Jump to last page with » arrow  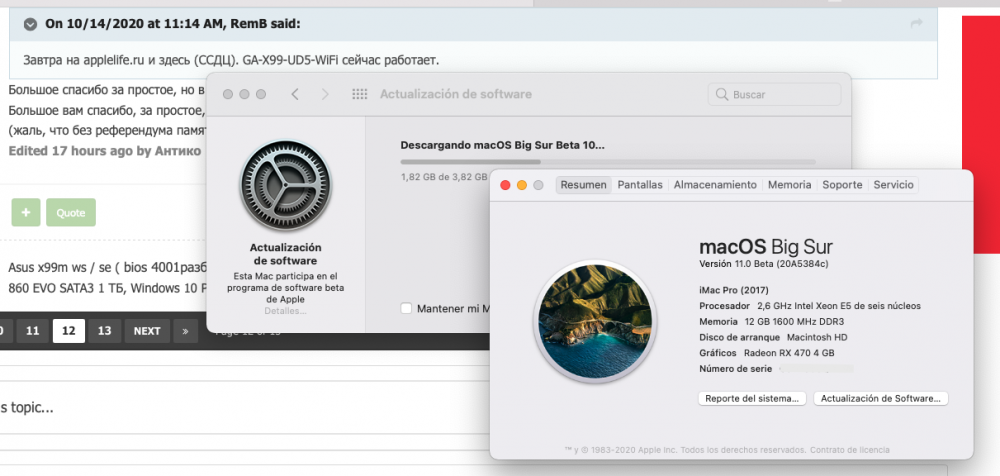point(186,331)
